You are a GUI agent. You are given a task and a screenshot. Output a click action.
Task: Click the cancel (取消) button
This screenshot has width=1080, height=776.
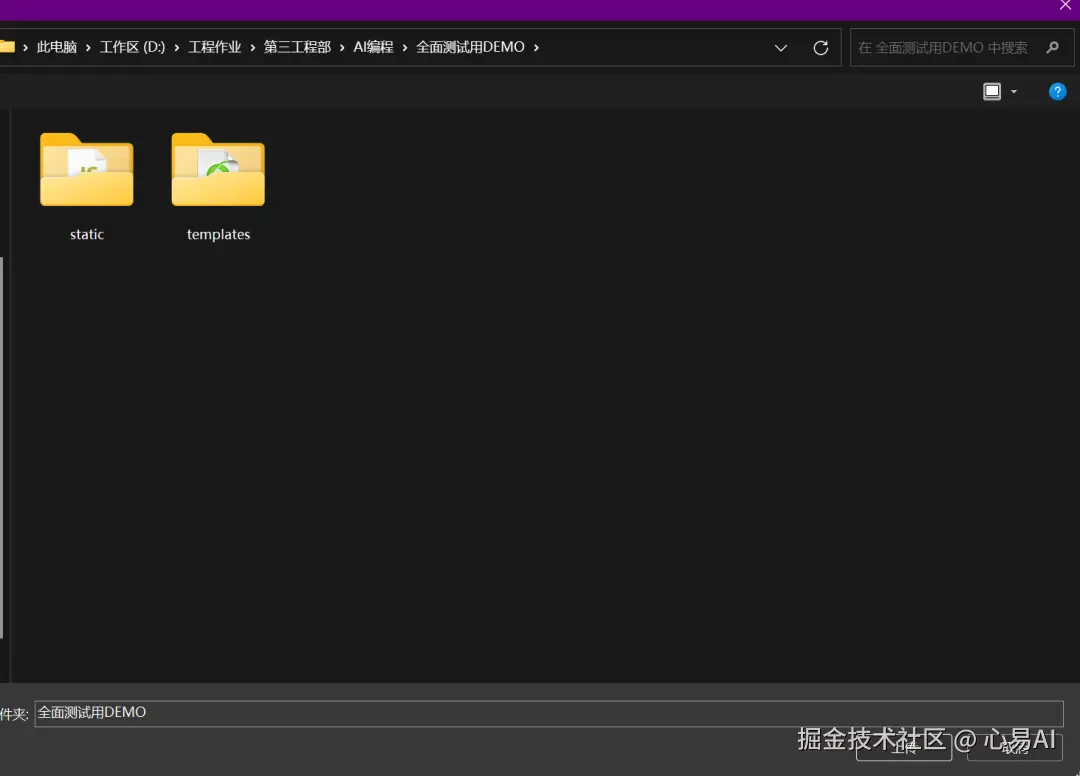coord(1015,747)
